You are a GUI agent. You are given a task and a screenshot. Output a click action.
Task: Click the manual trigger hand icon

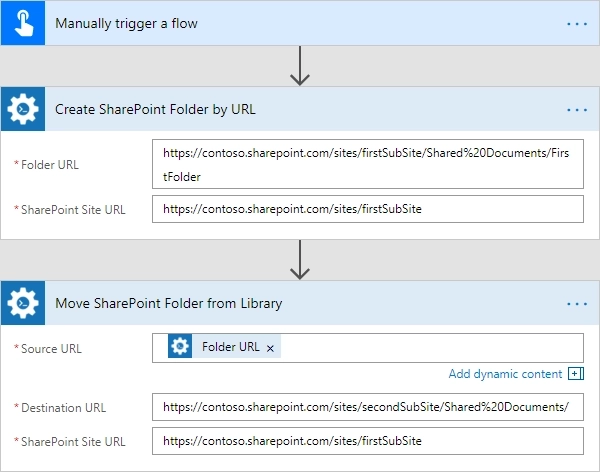23,23
